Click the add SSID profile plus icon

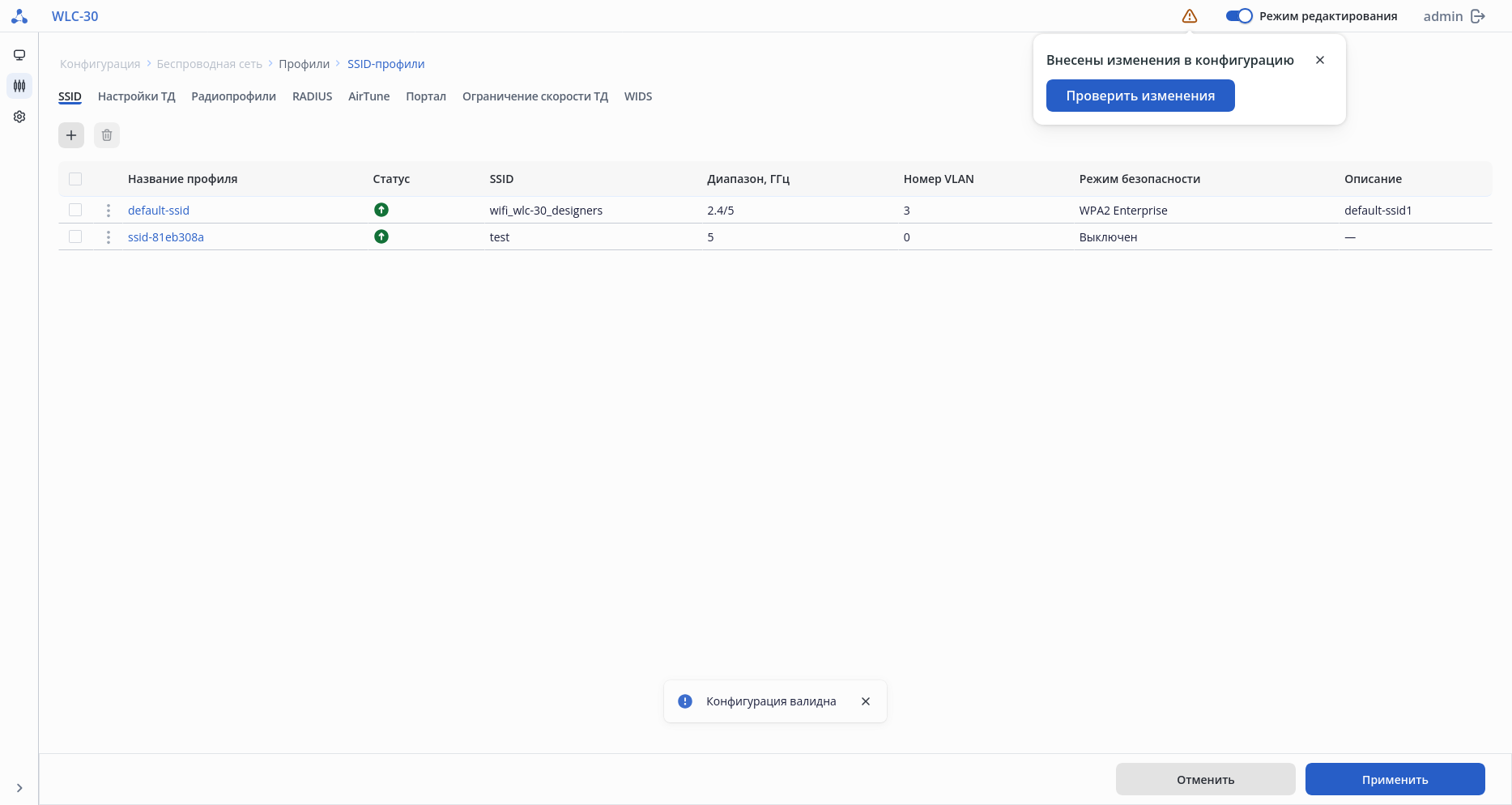tap(71, 135)
